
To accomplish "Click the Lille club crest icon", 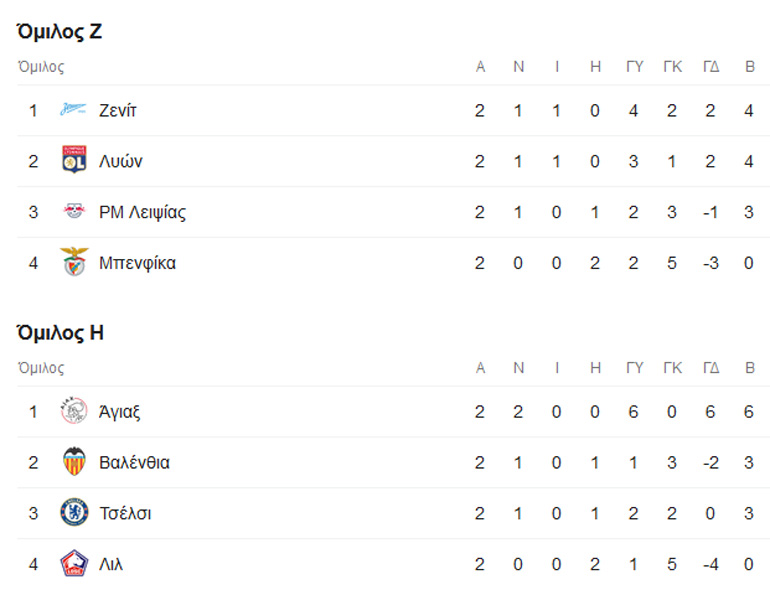I will pos(74,564).
